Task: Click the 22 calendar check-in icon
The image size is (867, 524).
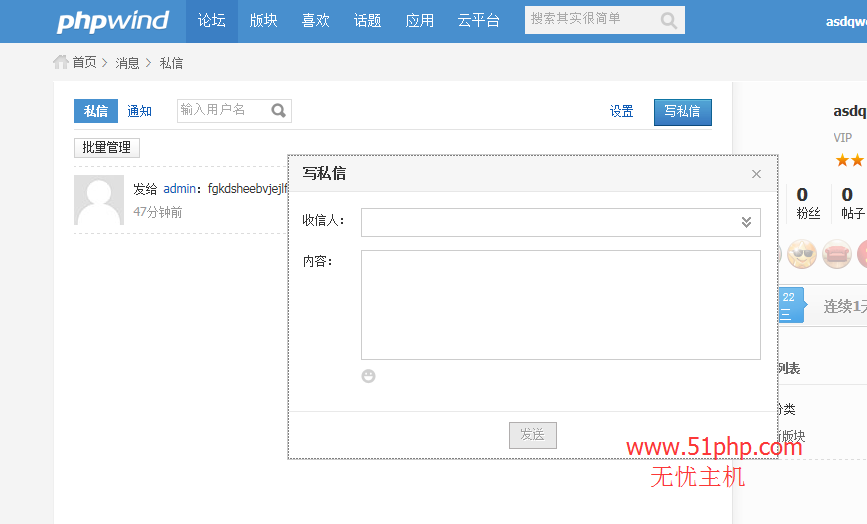Action: coord(791,305)
